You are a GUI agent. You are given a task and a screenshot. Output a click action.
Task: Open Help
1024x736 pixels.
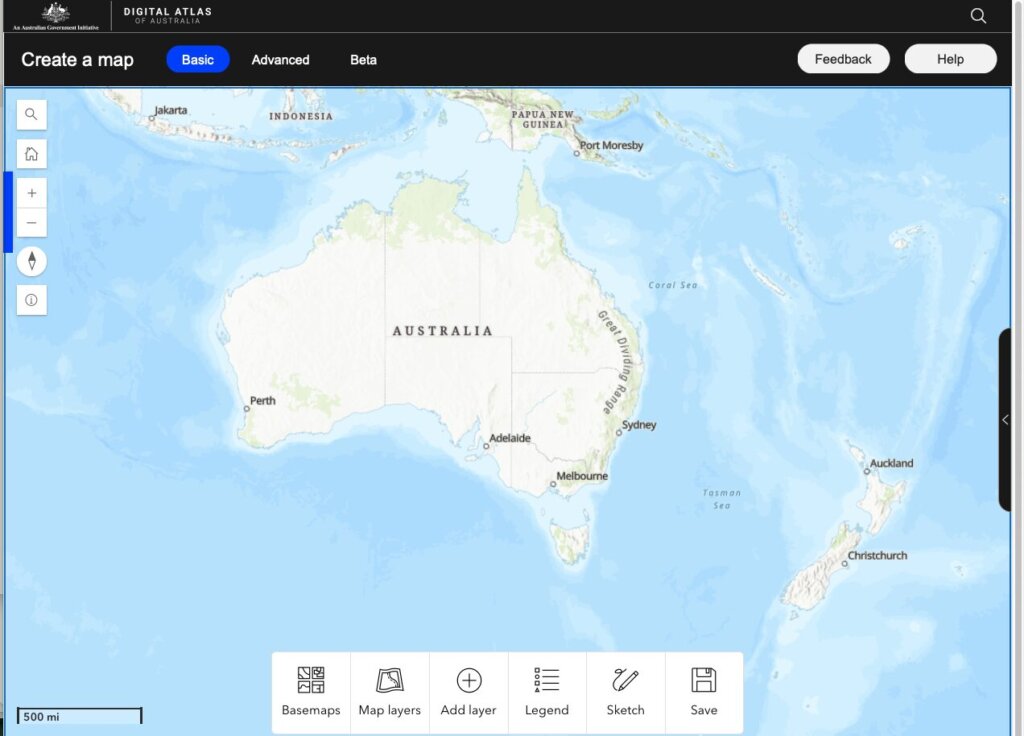pos(950,58)
